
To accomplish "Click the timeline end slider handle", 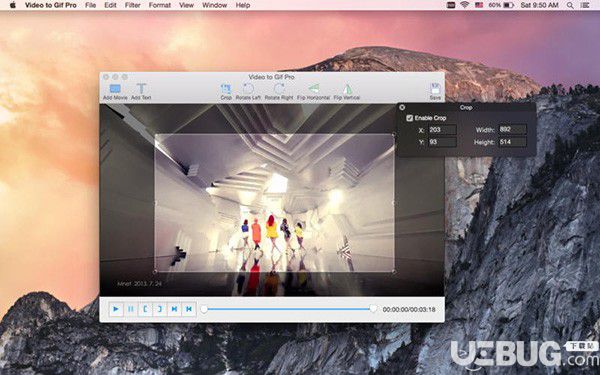I will [x=373, y=309].
